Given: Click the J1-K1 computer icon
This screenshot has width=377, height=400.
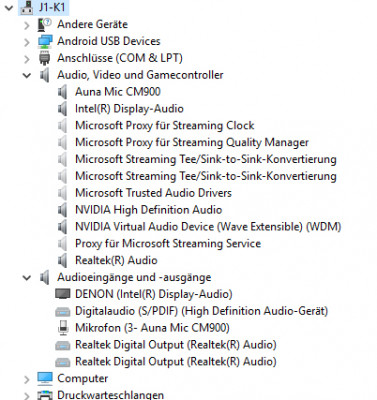Looking at the screenshot, I should pyautogui.click(x=27, y=7).
